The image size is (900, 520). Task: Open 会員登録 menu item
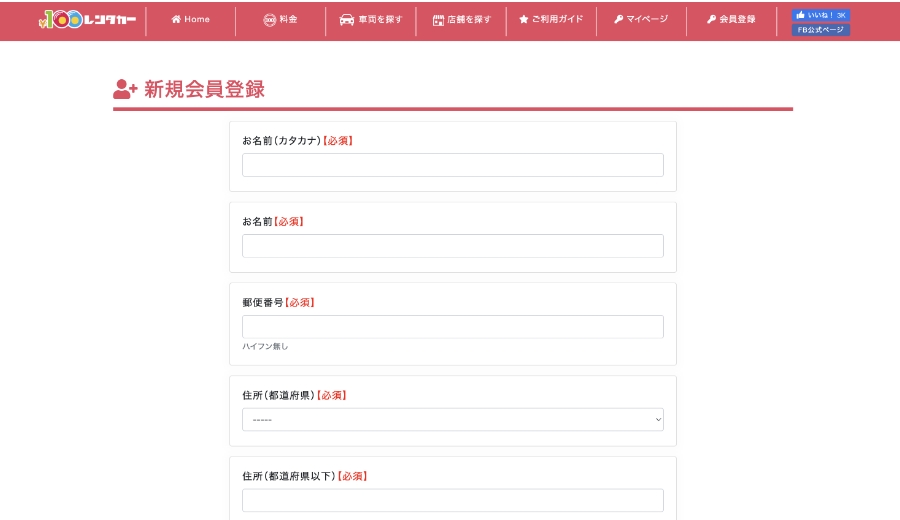click(731, 19)
